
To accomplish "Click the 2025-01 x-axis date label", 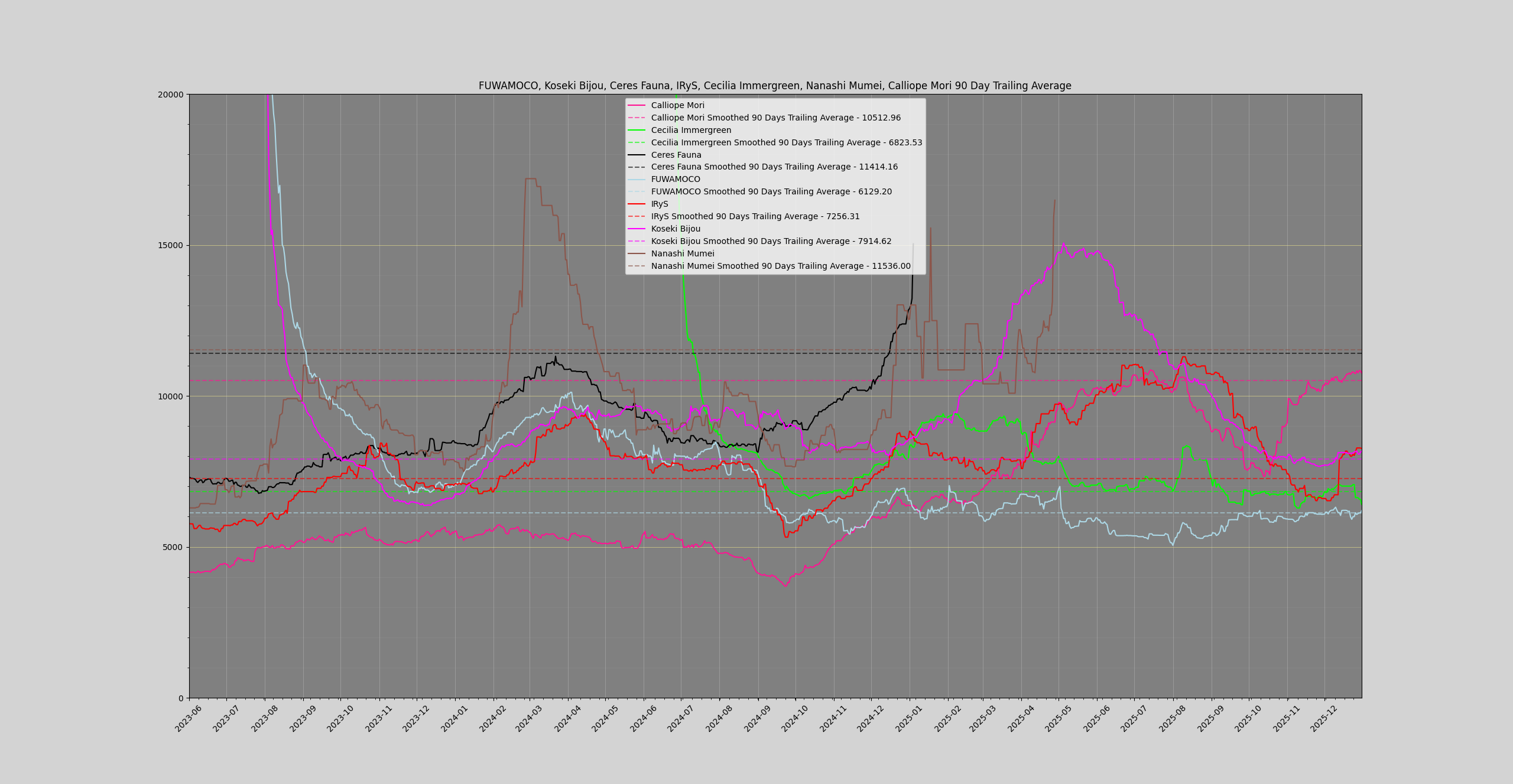I will [909, 719].
